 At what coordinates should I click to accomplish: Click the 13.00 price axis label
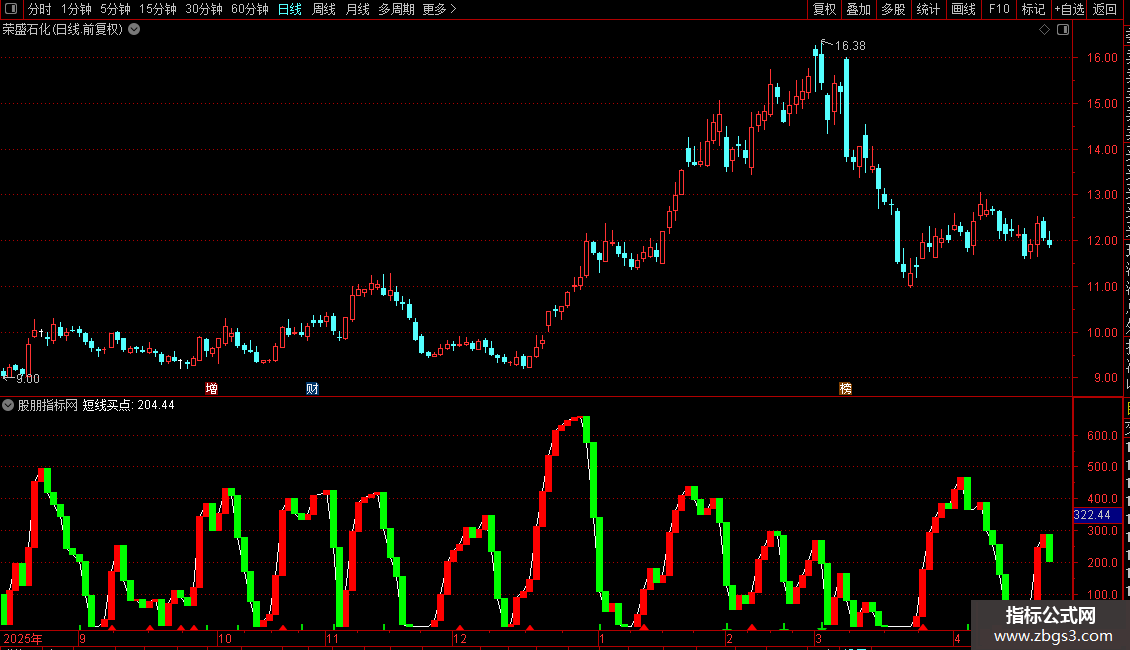coord(1102,195)
